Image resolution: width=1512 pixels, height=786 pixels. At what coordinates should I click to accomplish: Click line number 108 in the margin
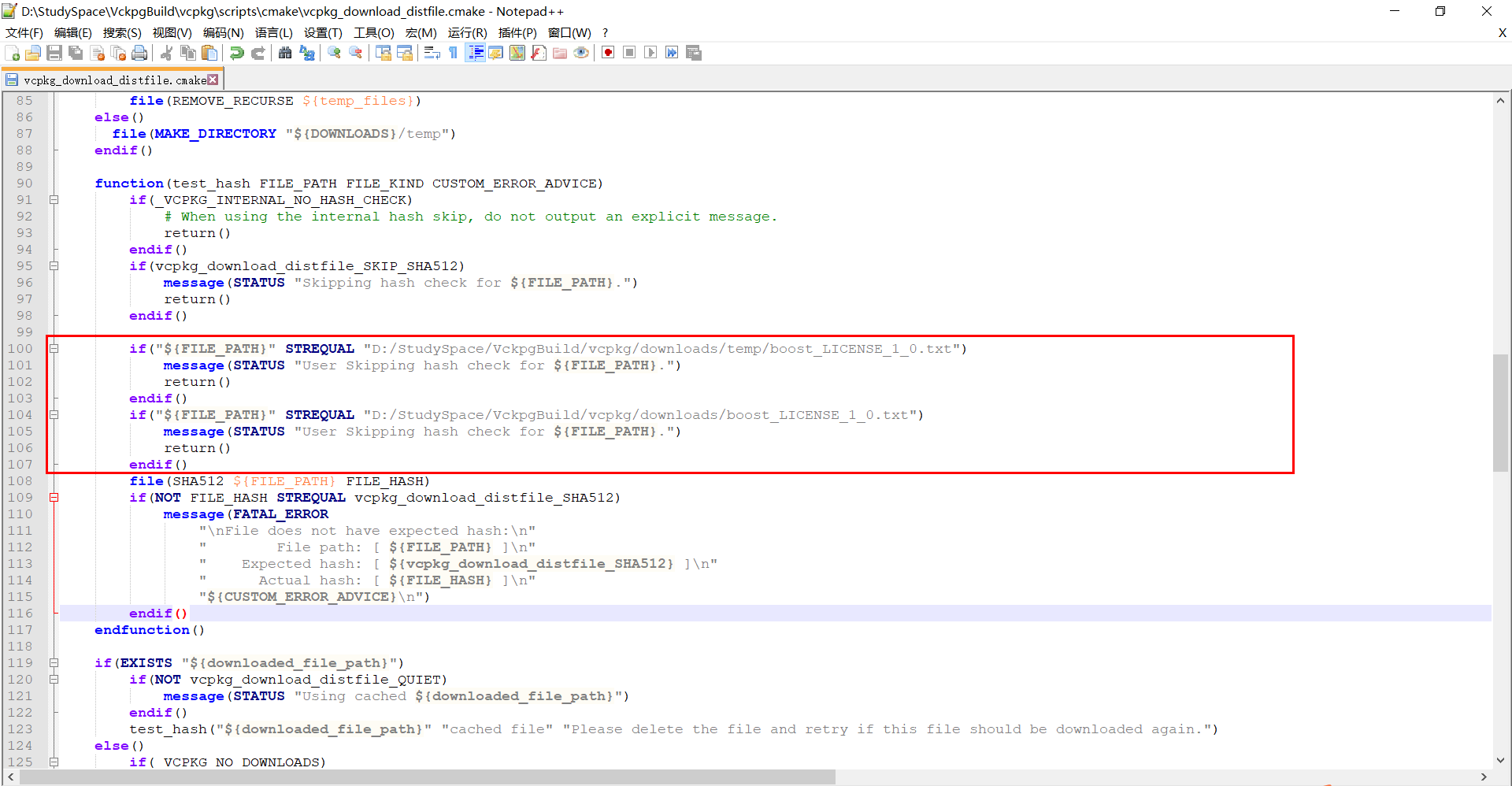pos(20,481)
